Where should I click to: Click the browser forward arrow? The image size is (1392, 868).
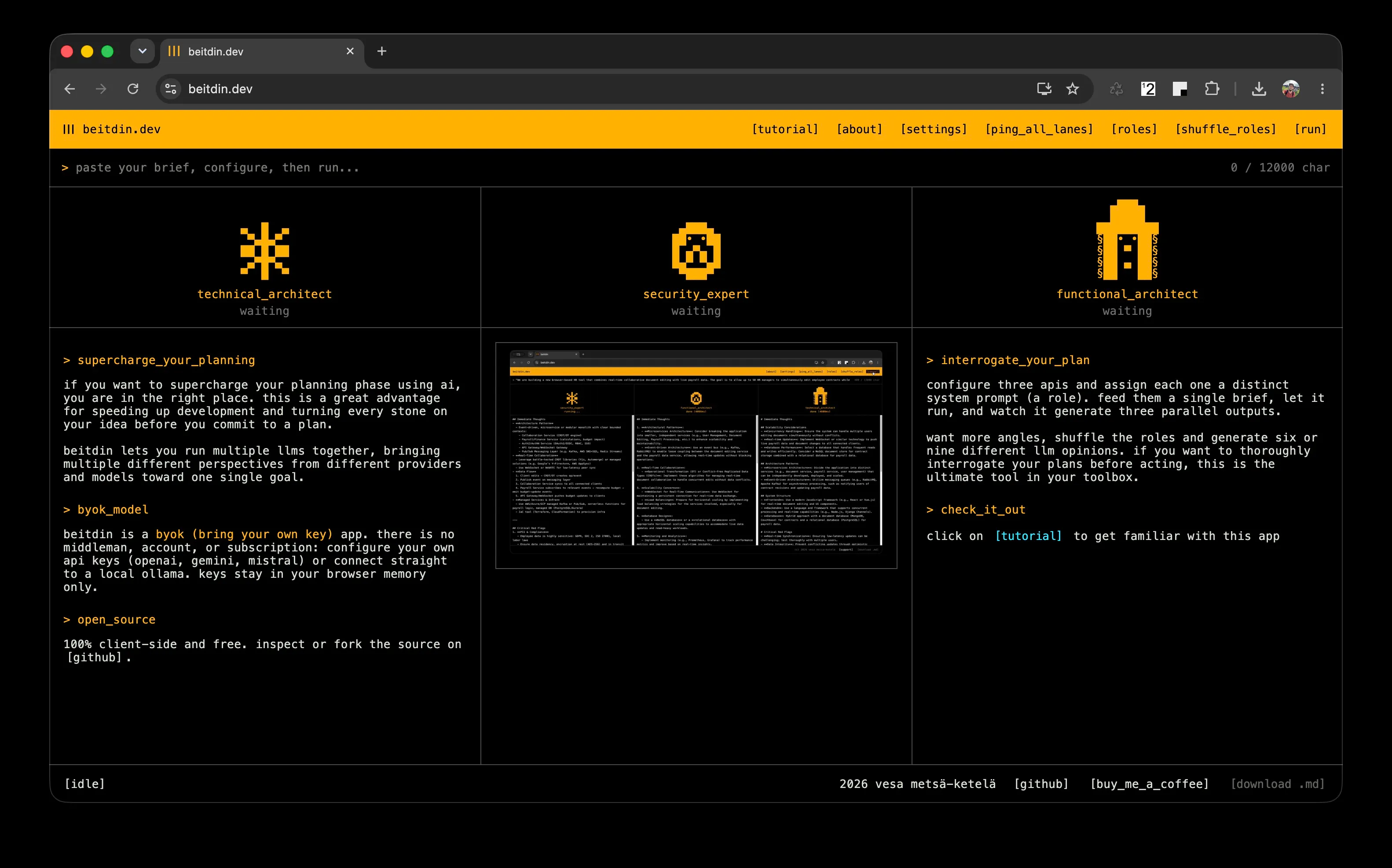[101, 89]
